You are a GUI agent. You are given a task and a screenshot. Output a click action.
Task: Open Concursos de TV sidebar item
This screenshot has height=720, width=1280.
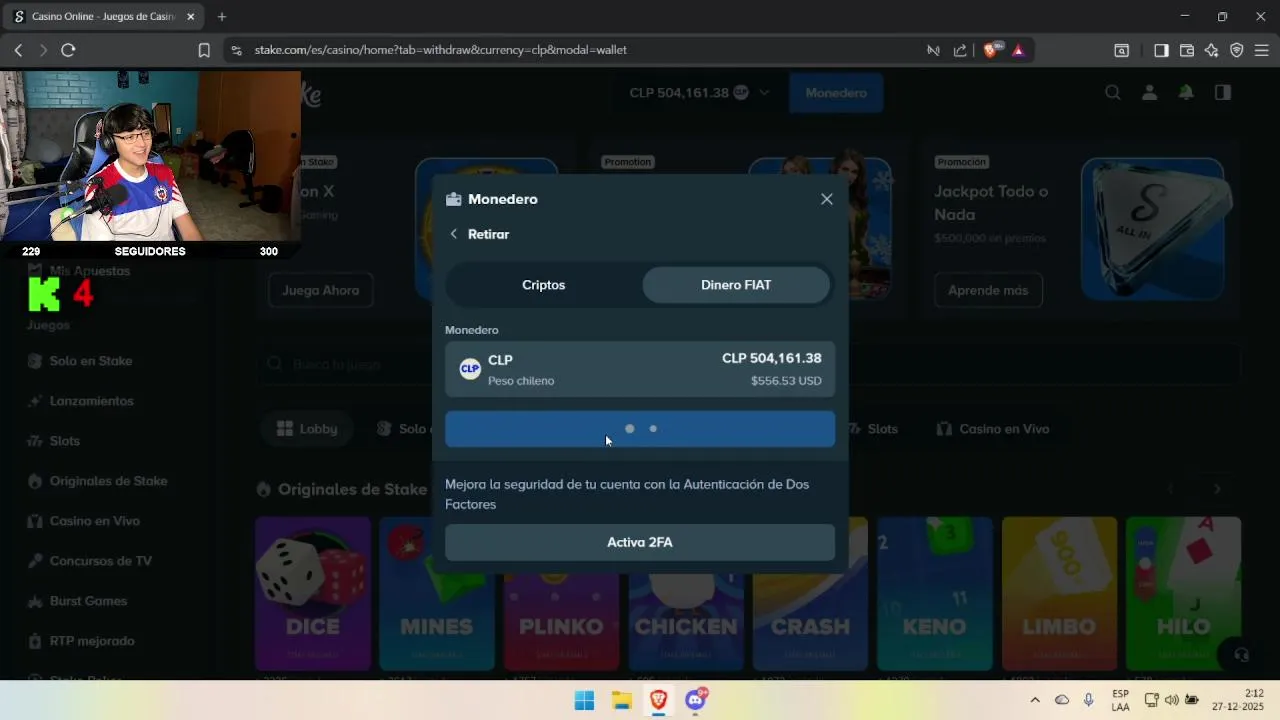point(100,561)
